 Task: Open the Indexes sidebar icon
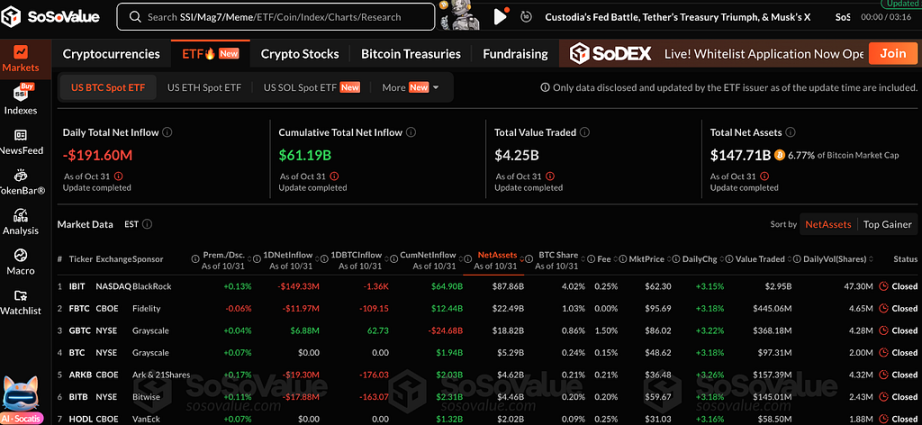(21, 100)
